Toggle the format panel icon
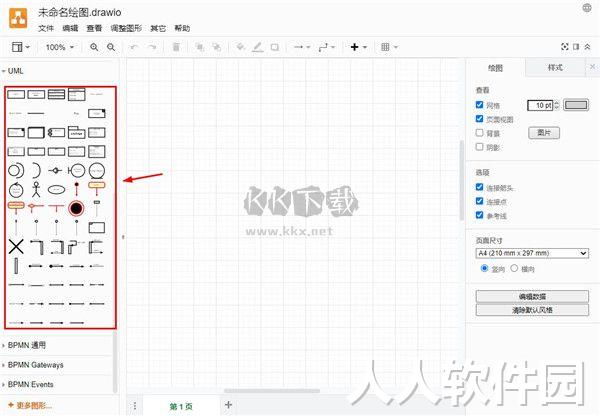Viewport: 600px width, 416px height. pos(576,47)
